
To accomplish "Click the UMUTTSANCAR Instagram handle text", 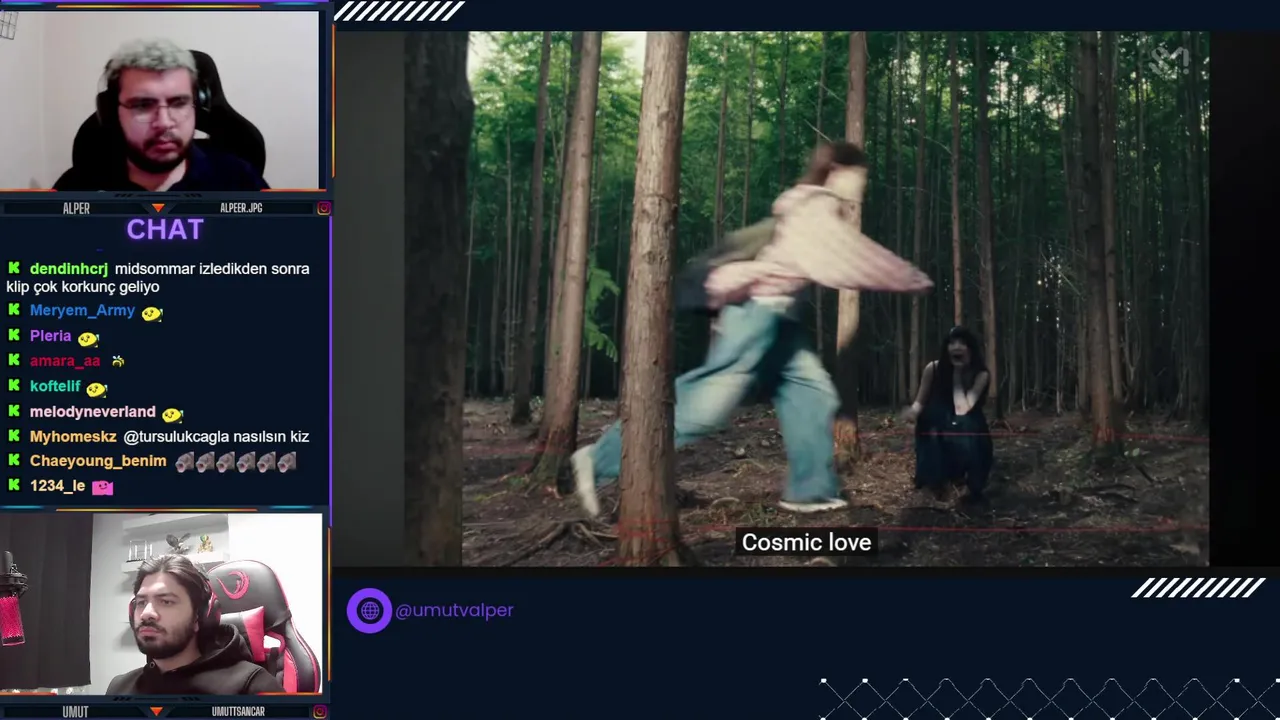I will point(238,712).
